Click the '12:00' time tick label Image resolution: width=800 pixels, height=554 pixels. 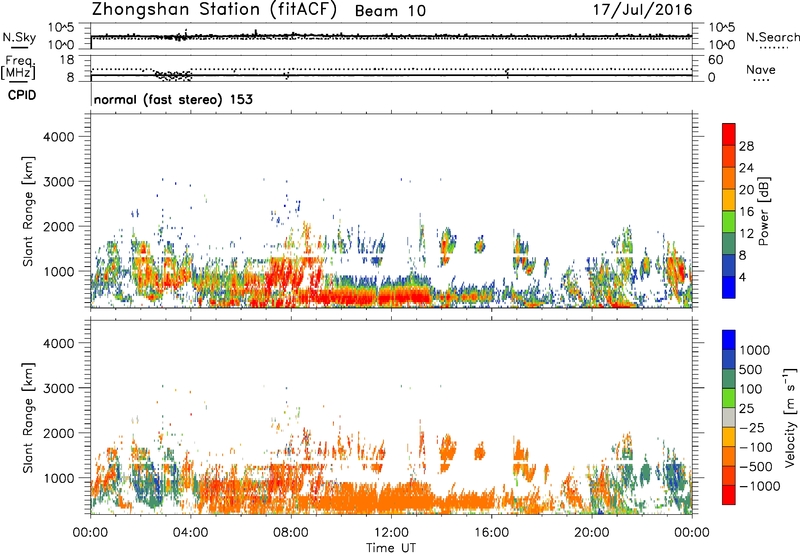(x=391, y=533)
